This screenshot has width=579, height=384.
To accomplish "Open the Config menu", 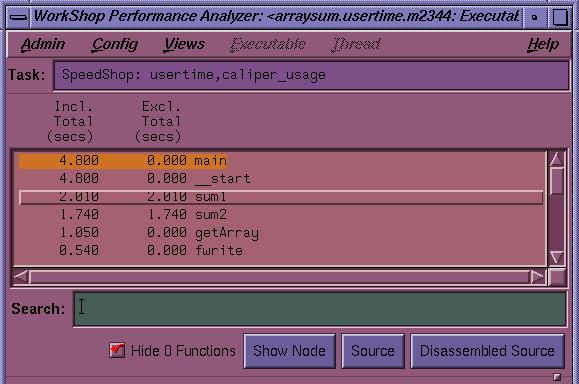I will (114, 44).
